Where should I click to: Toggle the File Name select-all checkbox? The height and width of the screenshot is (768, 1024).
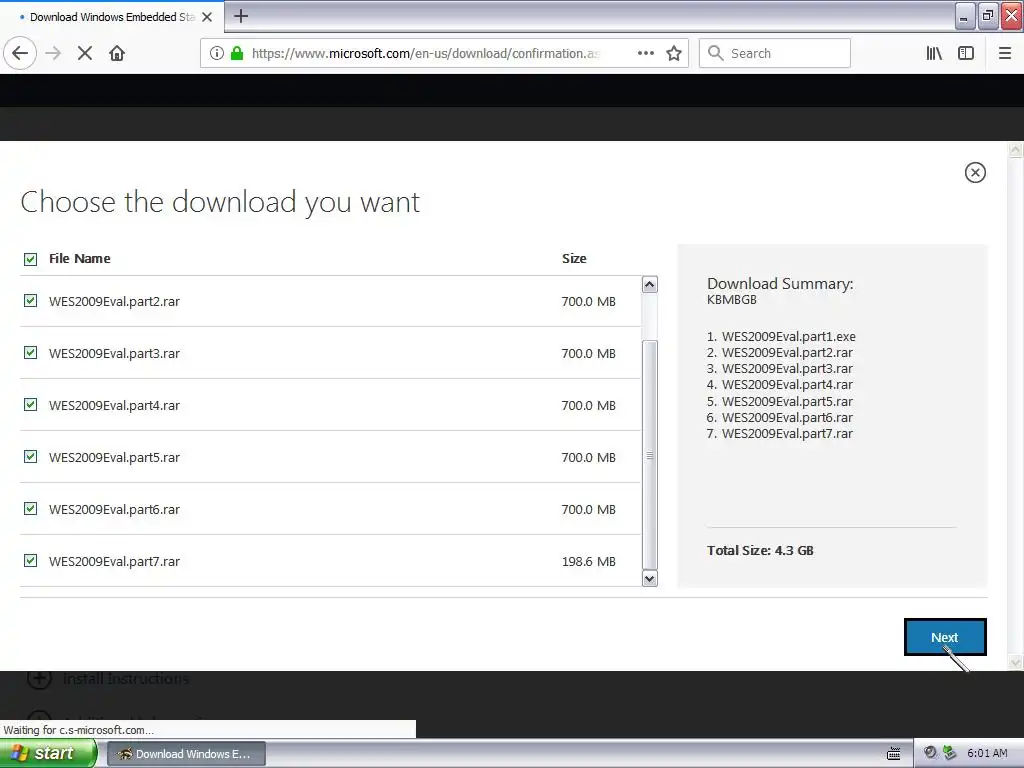[31, 259]
